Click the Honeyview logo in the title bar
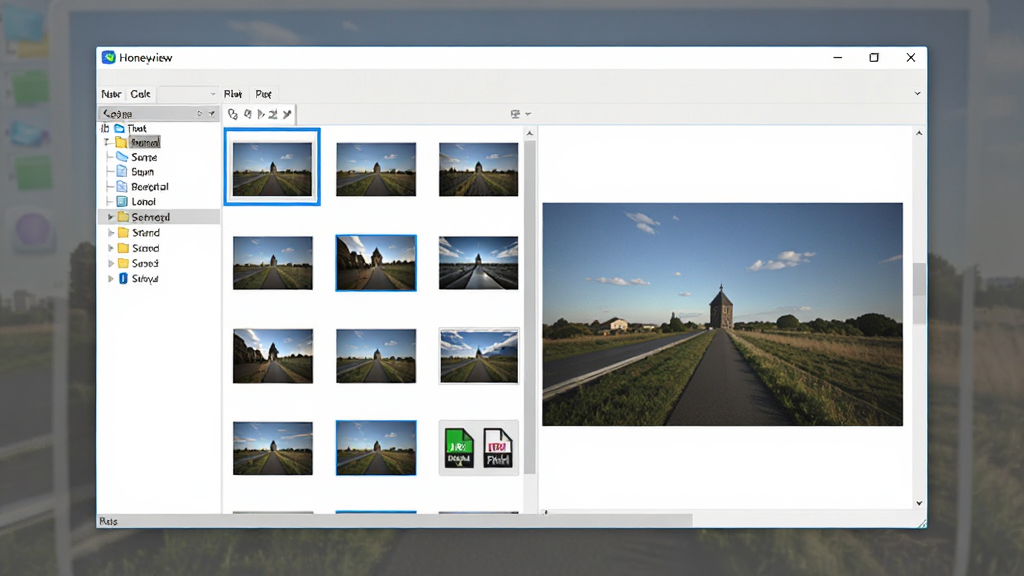 [x=108, y=57]
